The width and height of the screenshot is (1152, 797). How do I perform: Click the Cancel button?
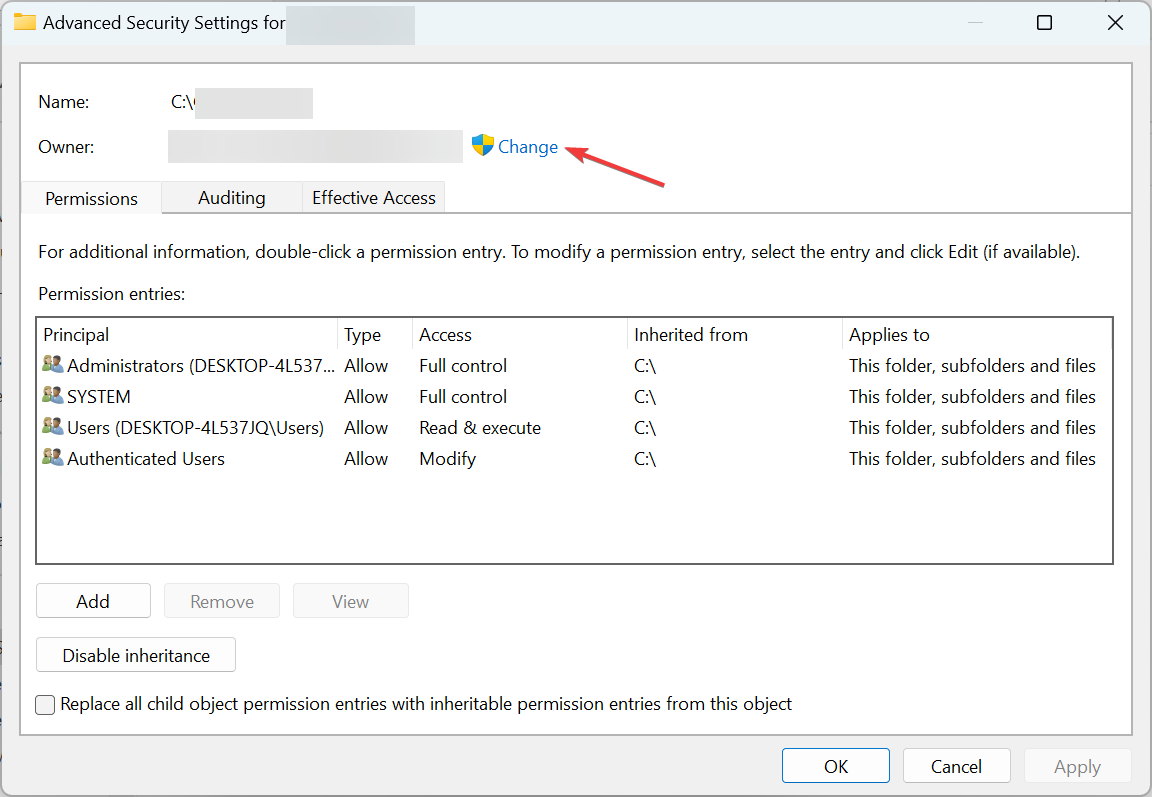(957, 766)
